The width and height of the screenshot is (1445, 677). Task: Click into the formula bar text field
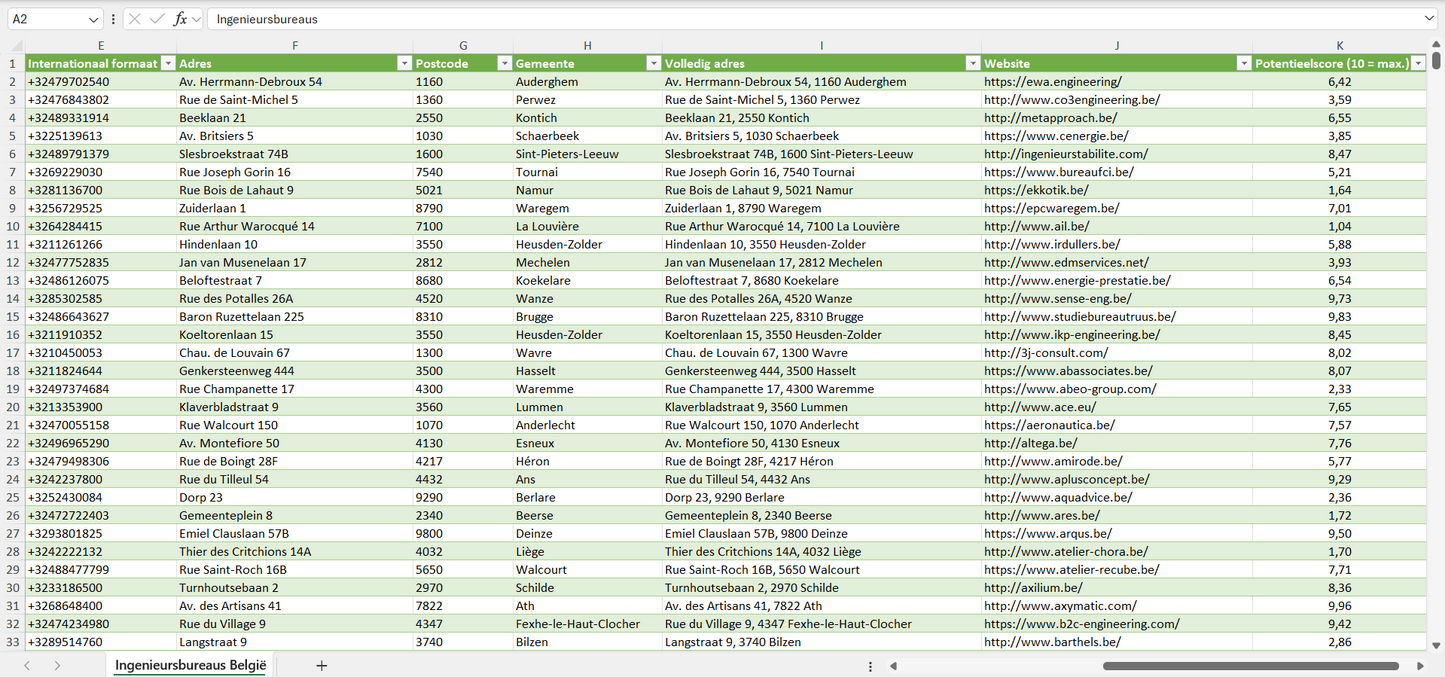click(800, 19)
